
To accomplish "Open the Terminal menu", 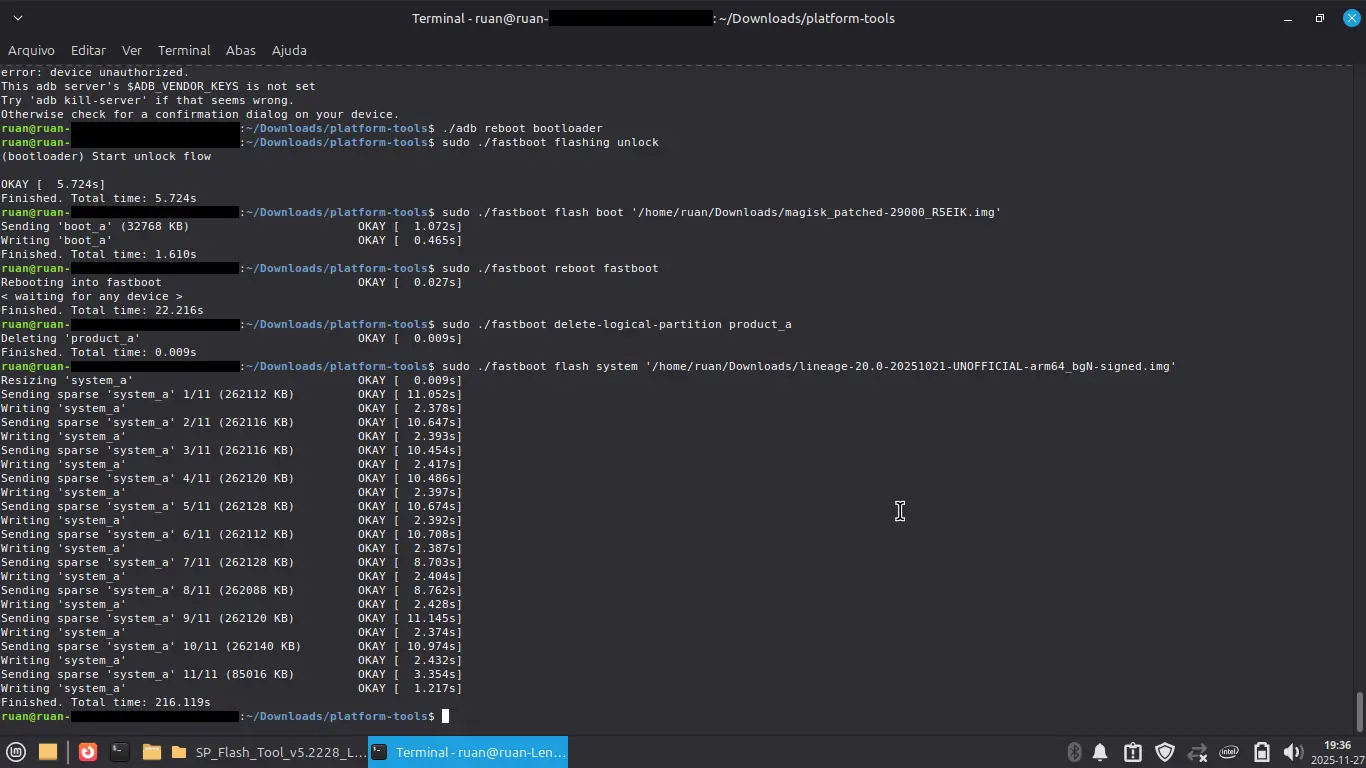I will [x=183, y=50].
